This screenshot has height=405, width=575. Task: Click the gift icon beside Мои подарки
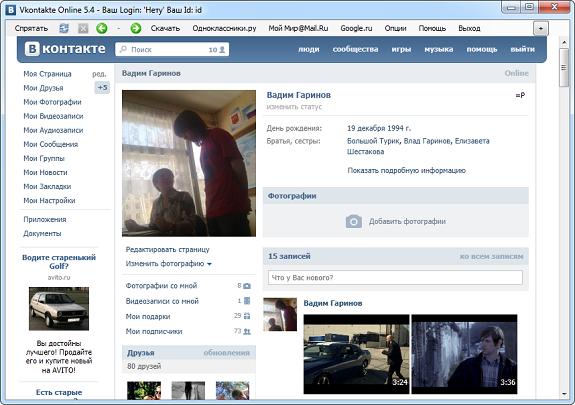[x=247, y=315]
